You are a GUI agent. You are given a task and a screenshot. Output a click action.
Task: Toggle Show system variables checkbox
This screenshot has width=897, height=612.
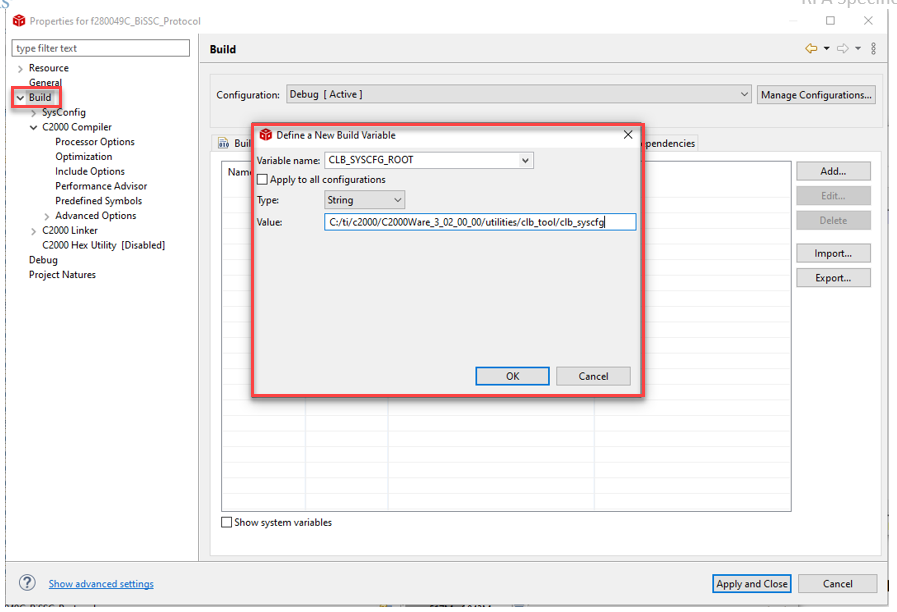(x=227, y=522)
